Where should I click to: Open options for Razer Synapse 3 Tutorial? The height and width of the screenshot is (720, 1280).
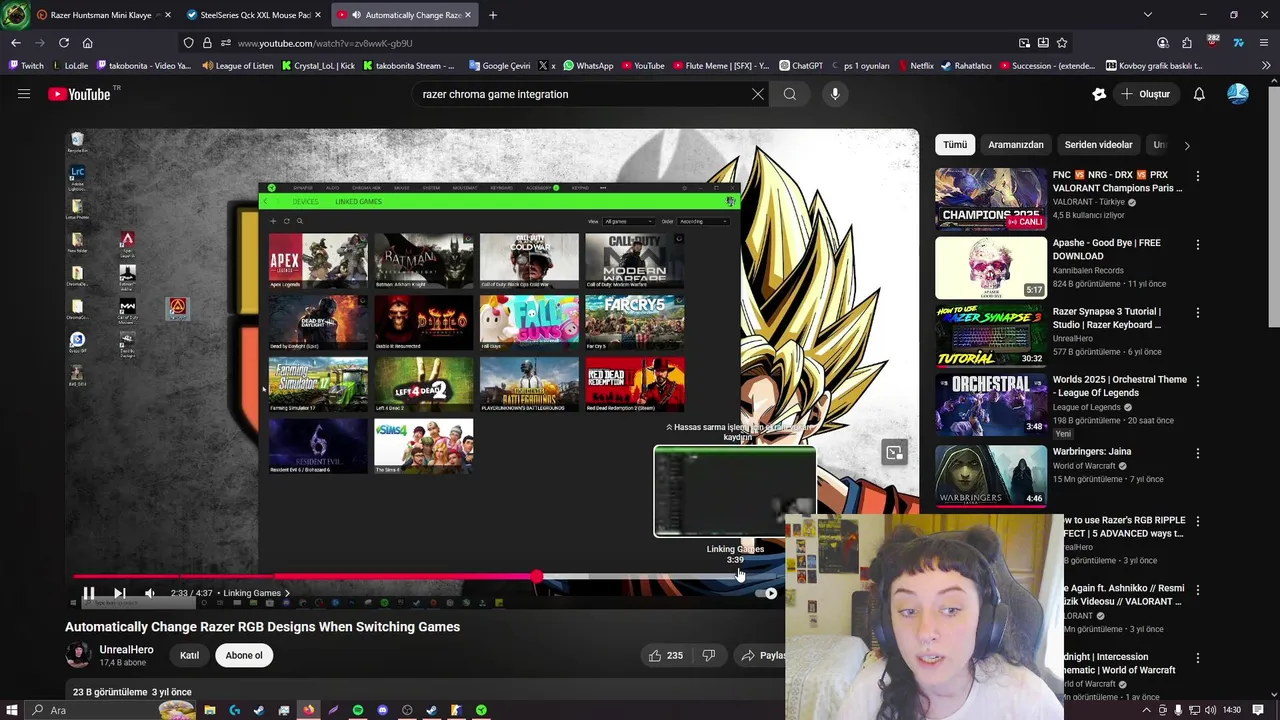point(1197,312)
